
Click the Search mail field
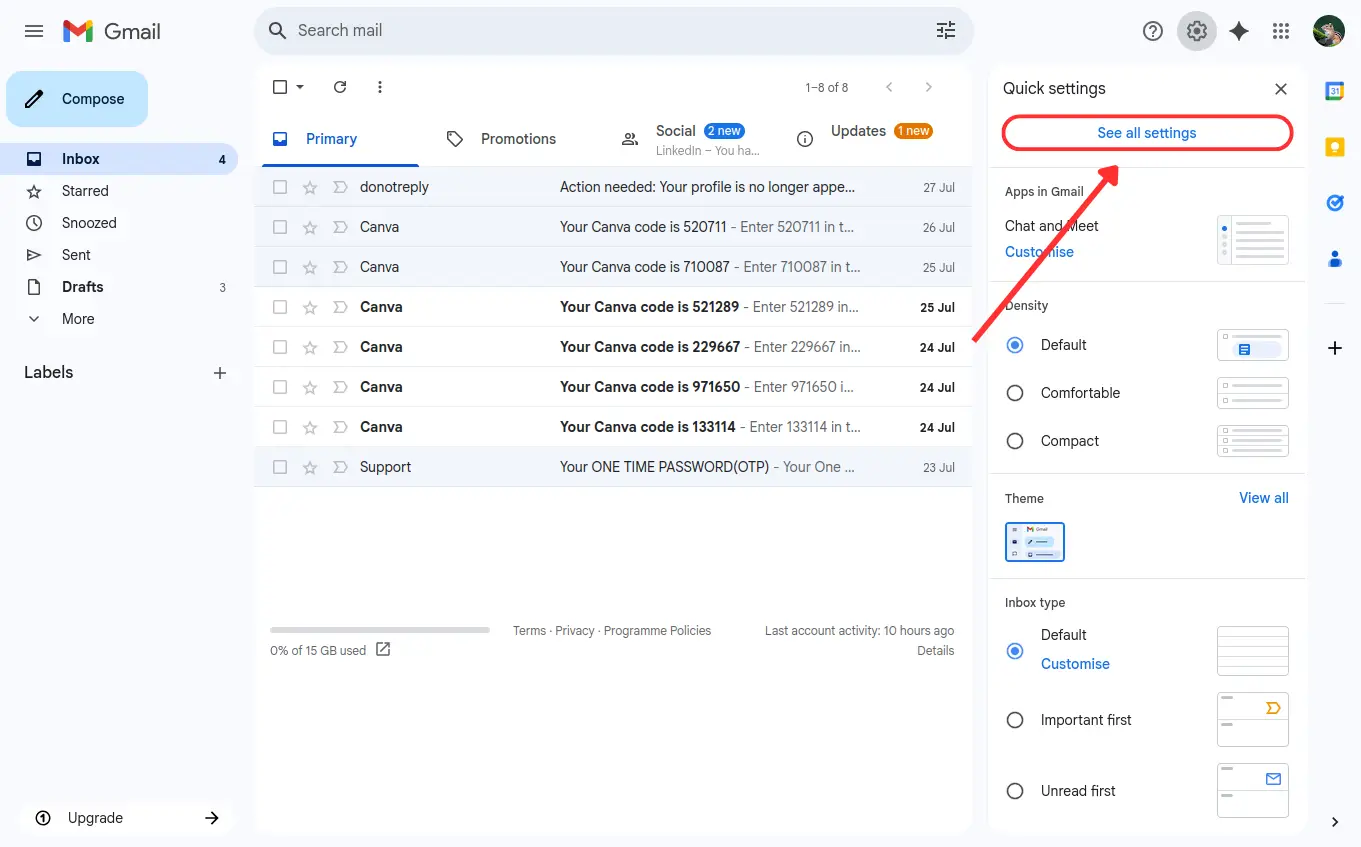[x=600, y=31]
